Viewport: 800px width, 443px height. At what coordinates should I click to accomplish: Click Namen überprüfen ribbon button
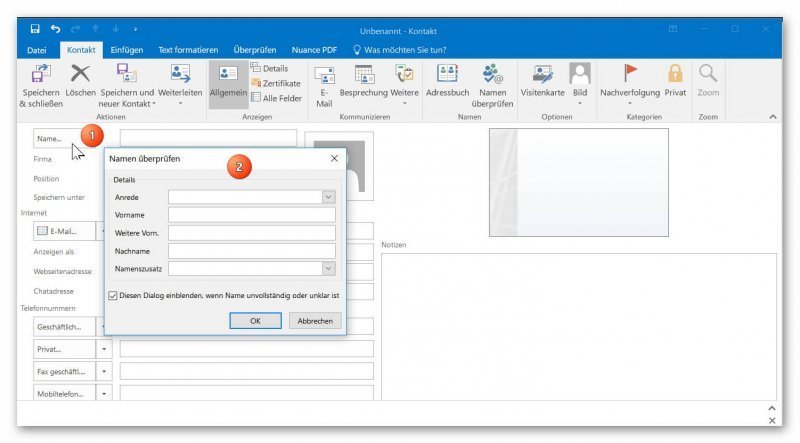[492, 86]
